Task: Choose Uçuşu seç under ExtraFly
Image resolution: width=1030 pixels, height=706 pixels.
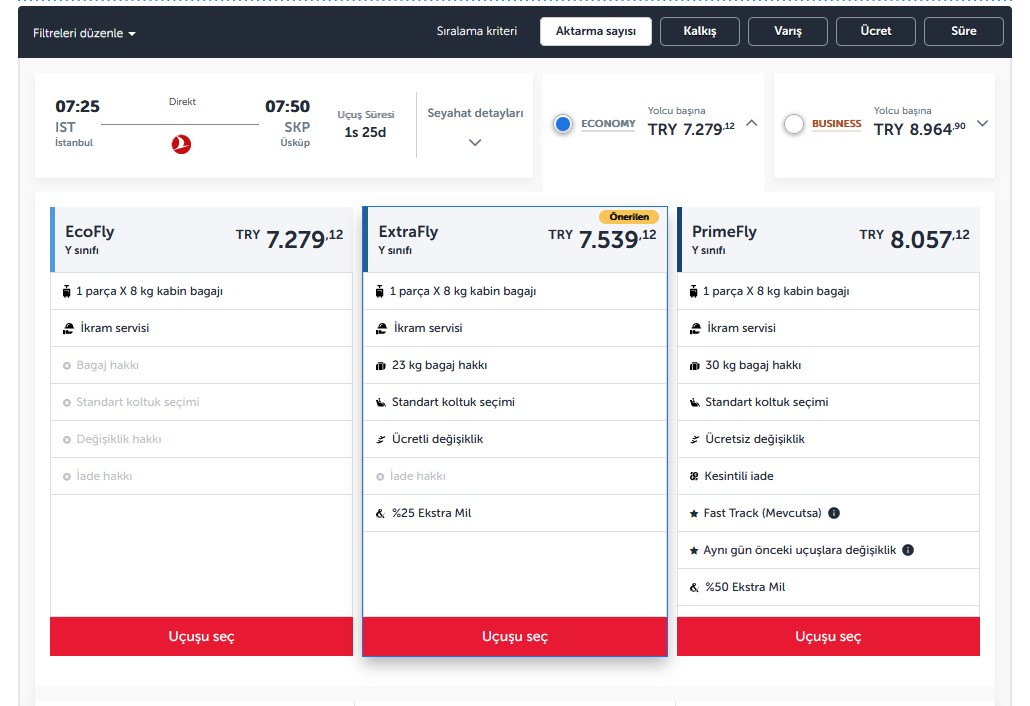Action: [x=514, y=636]
